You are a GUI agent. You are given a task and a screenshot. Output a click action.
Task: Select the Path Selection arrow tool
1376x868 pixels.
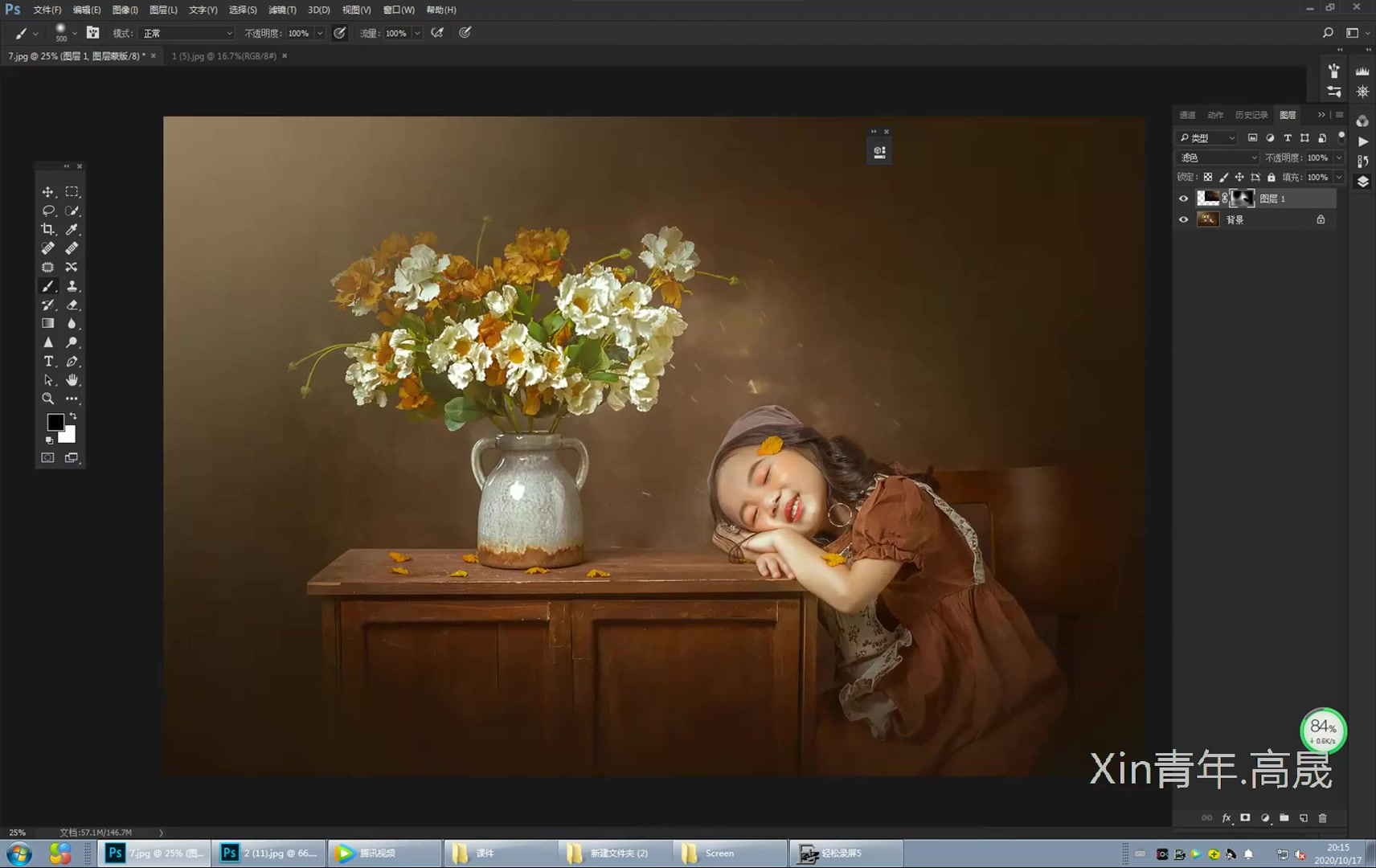tap(48, 379)
